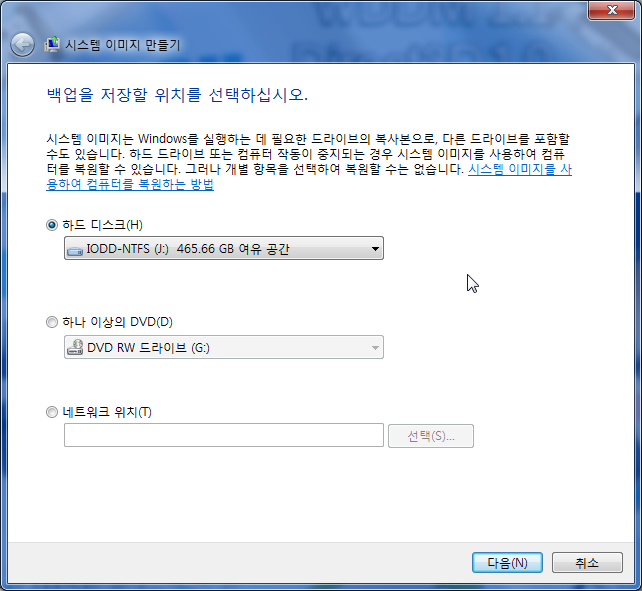Click the 네트워크 위치(T) label text
The height and width of the screenshot is (591, 642).
107,412
